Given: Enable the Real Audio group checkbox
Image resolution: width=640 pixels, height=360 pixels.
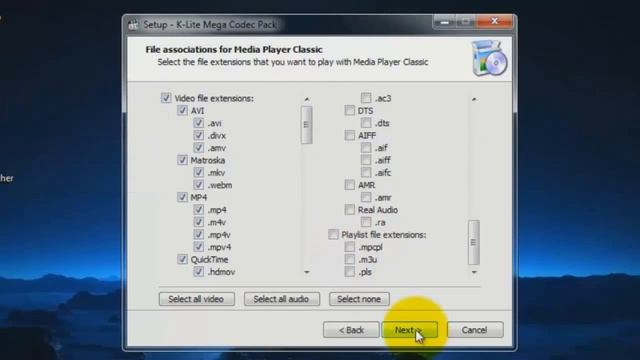Looking at the screenshot, I should click(x=349, y=210).
